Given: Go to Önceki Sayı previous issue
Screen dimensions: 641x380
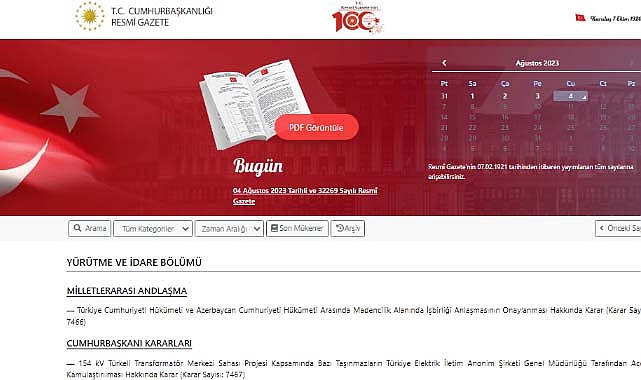Looking at the screenshot, I should pyautogui.click(x=618, y=228).
